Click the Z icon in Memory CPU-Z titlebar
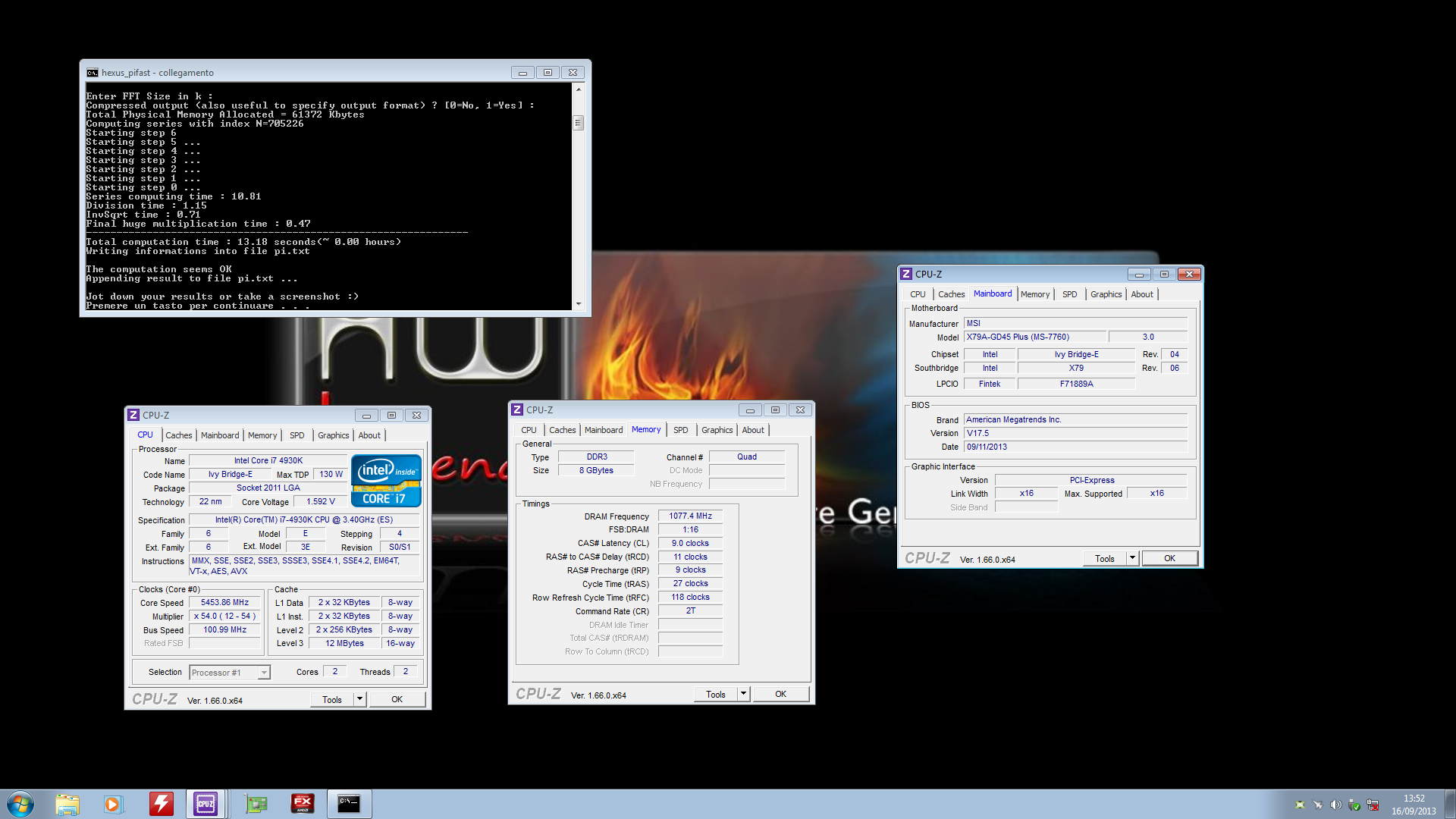 click(517, 409)
